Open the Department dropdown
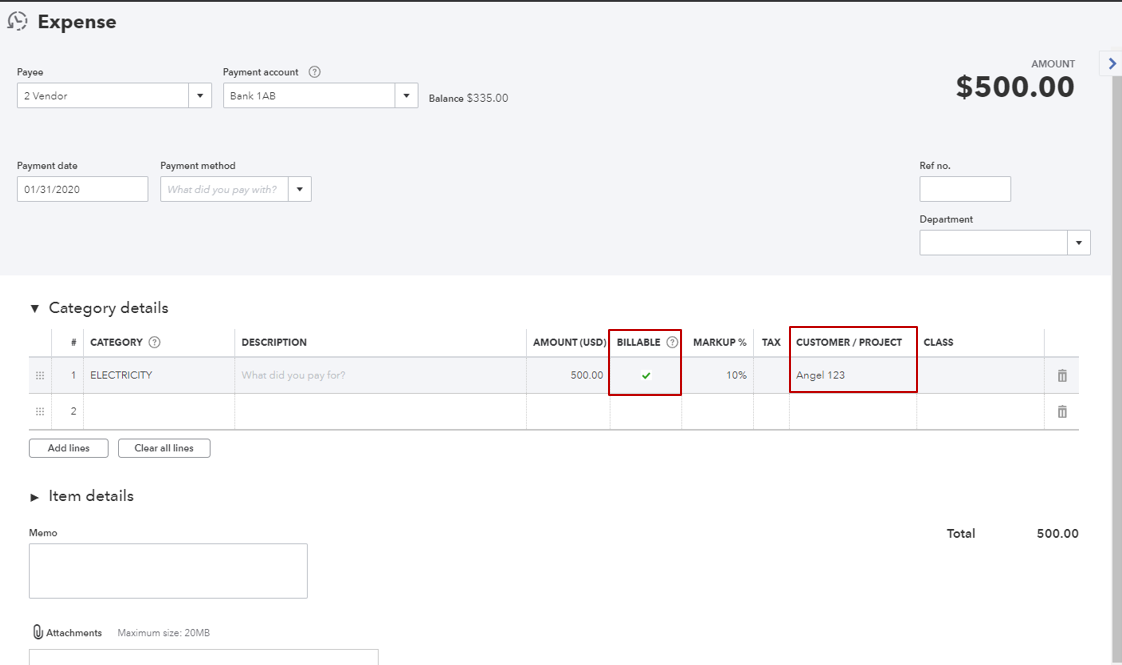1122x665 pixels. (x=1079, y=242)
